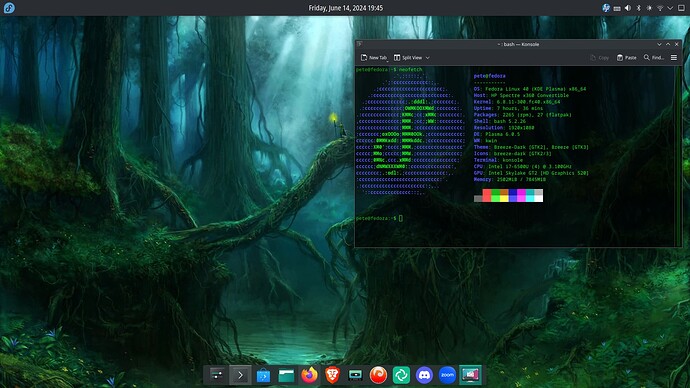This screenshot has width=690, height=388.
Task: Open the Fedora application launcher
Action: click(9, 8)
